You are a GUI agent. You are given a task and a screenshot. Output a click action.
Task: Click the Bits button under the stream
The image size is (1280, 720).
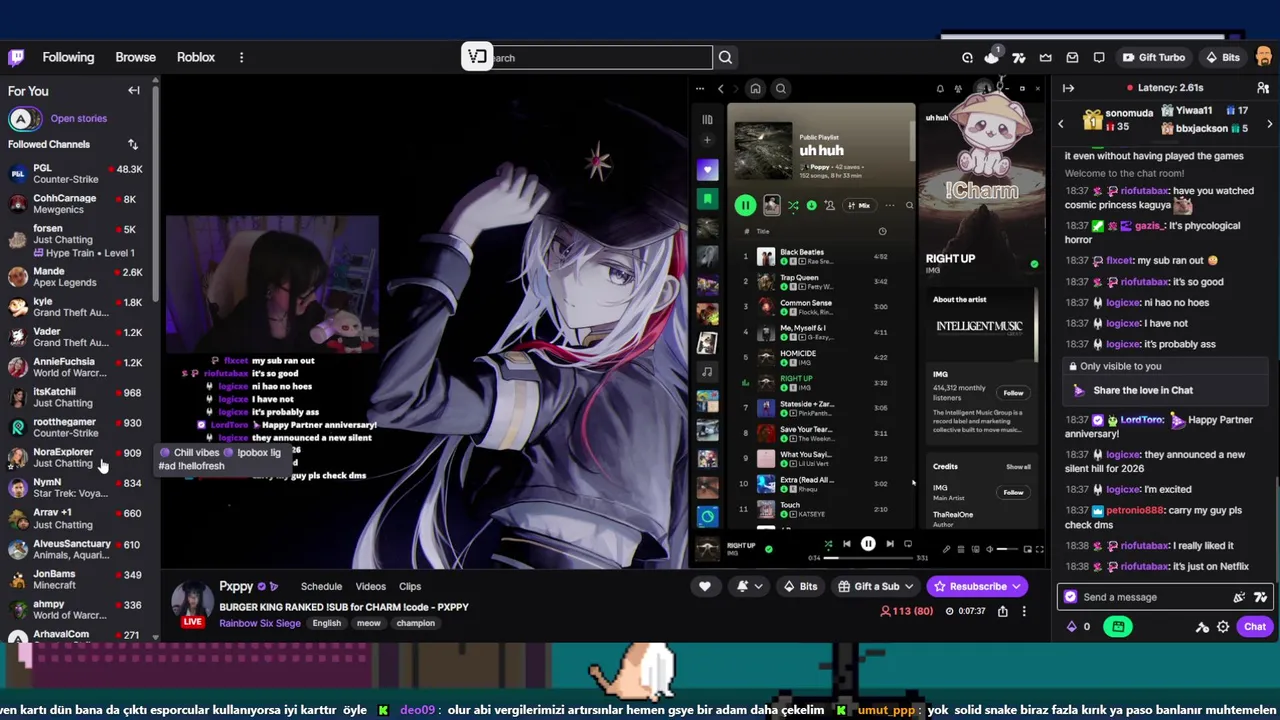[x=799, y=586]
